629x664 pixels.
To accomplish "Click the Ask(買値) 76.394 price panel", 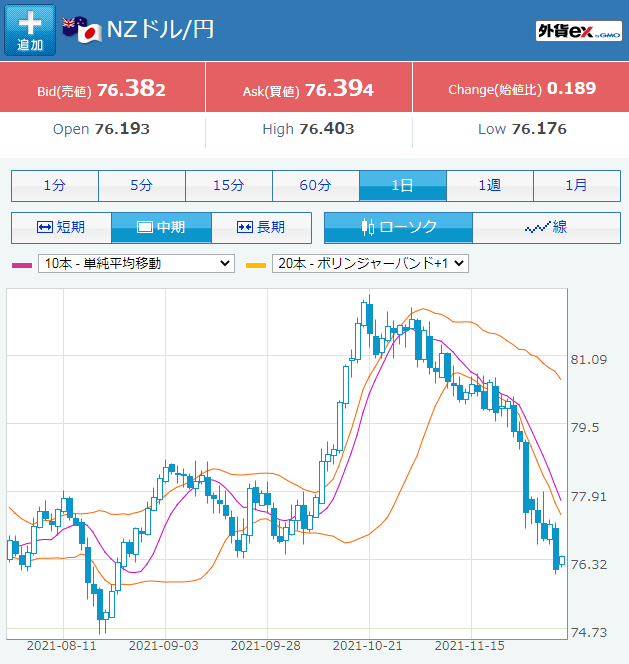I will coord(308,87).
